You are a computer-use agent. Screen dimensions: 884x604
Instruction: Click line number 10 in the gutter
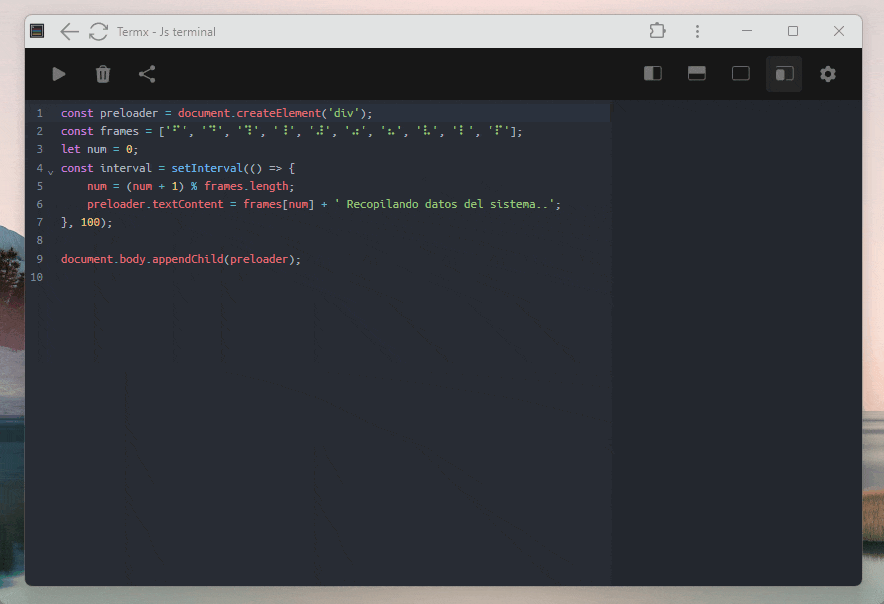click(x=37, y=277)
